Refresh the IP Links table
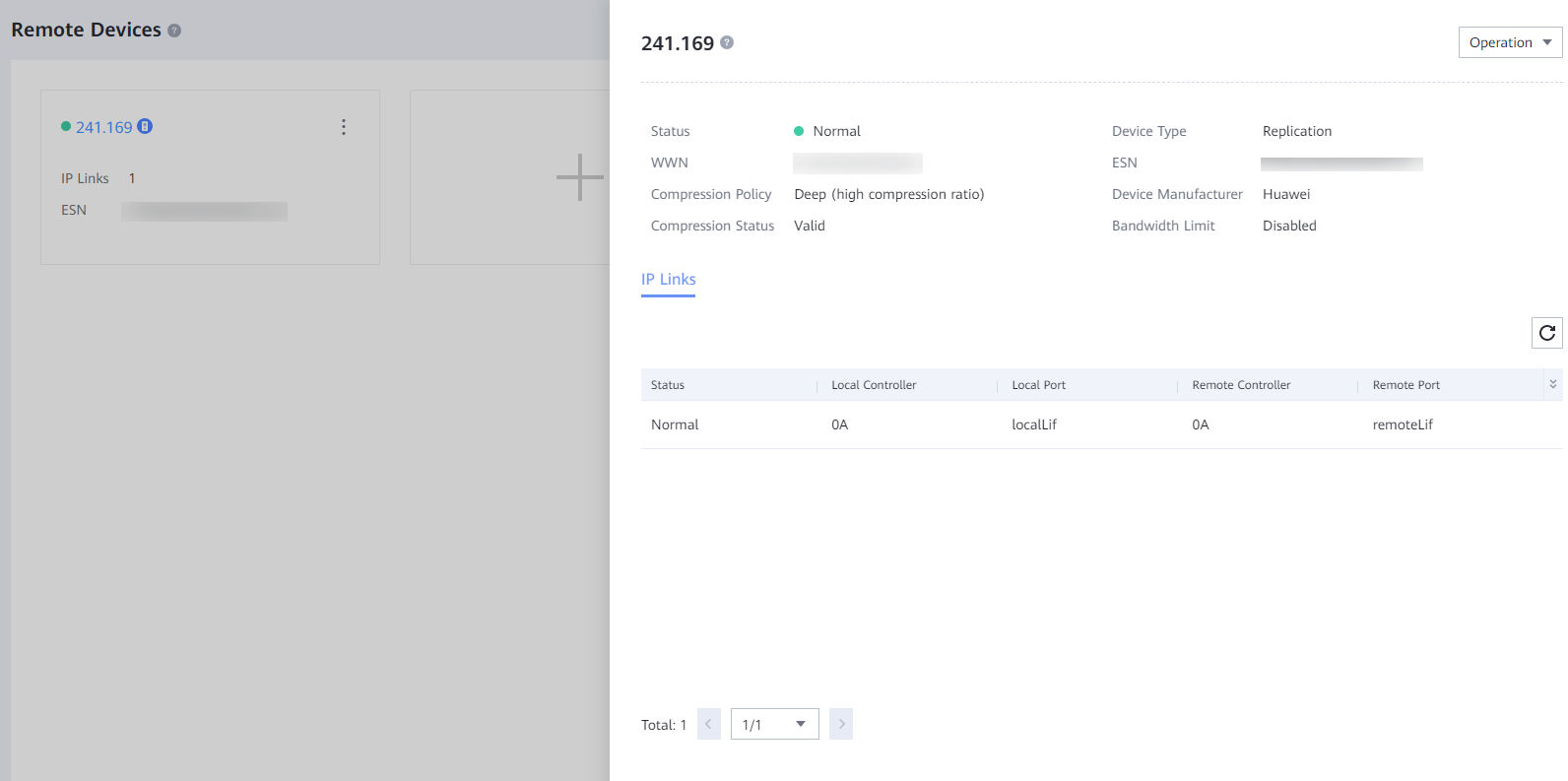Screen dimensions: 1568x781 pyautogui.click(x=1546, y=333)
